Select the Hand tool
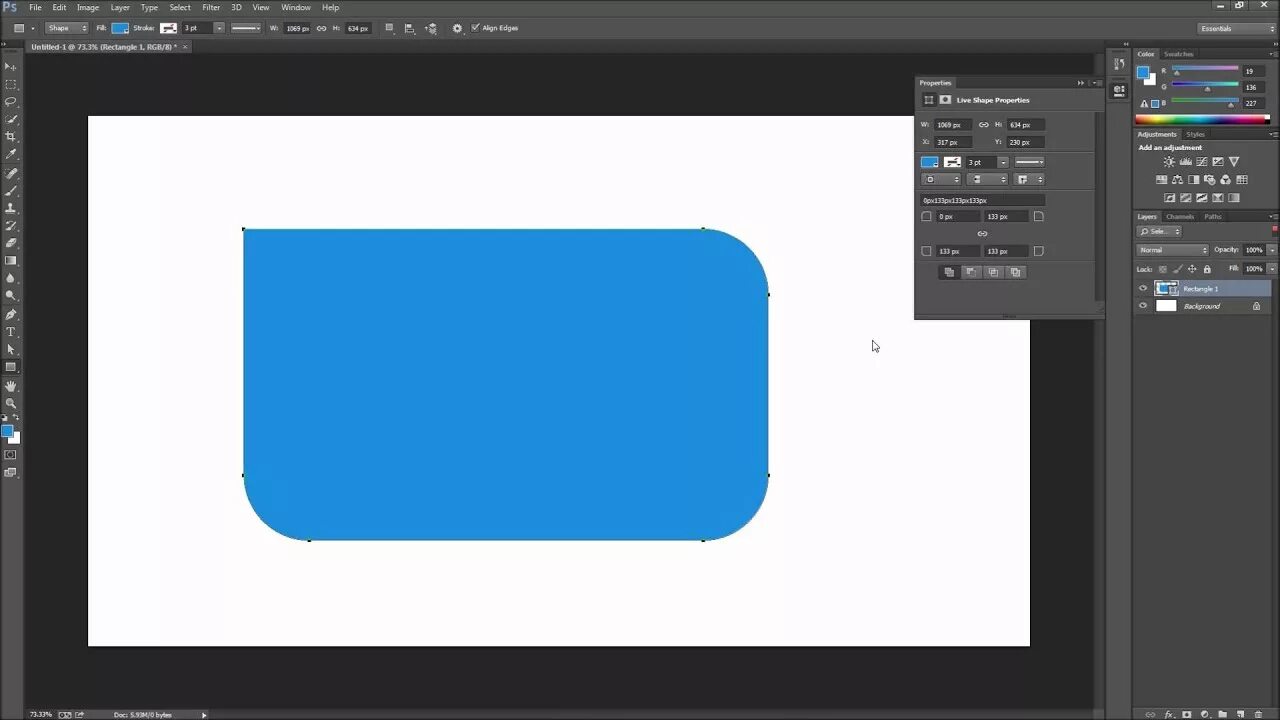The width and height of the screenshot is (1280, 720). (x=12, y=385)
